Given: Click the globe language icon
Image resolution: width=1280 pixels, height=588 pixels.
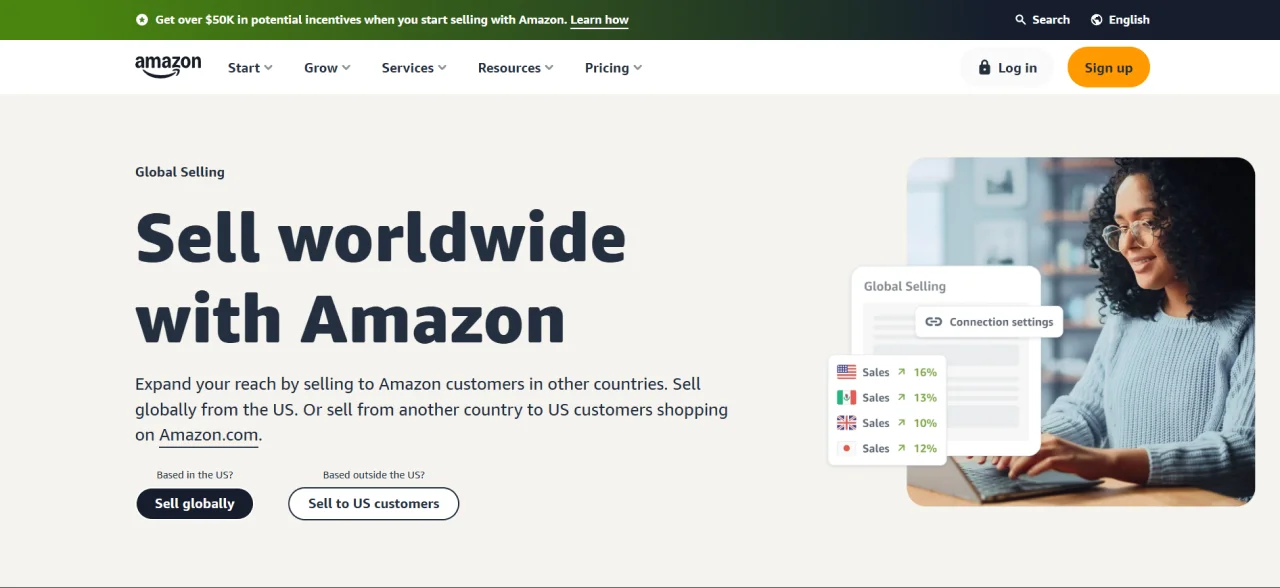Looking at the screenshot, I should [1096, 20].
